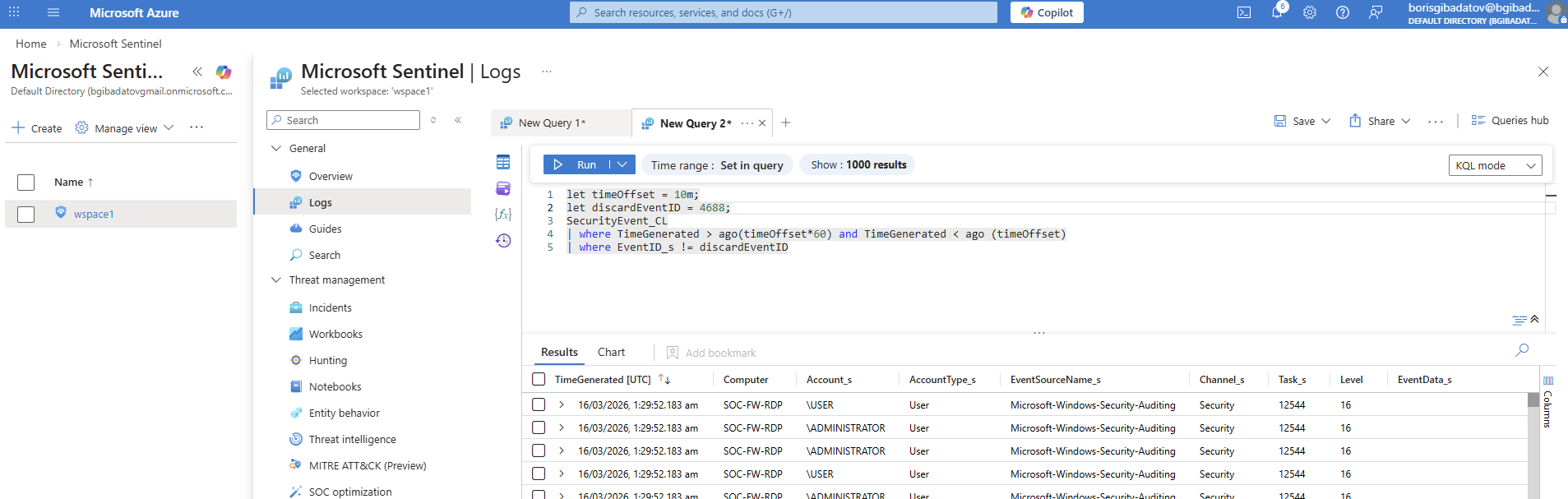
Task: Click the Azure global search box
Action: coord(783,12)
